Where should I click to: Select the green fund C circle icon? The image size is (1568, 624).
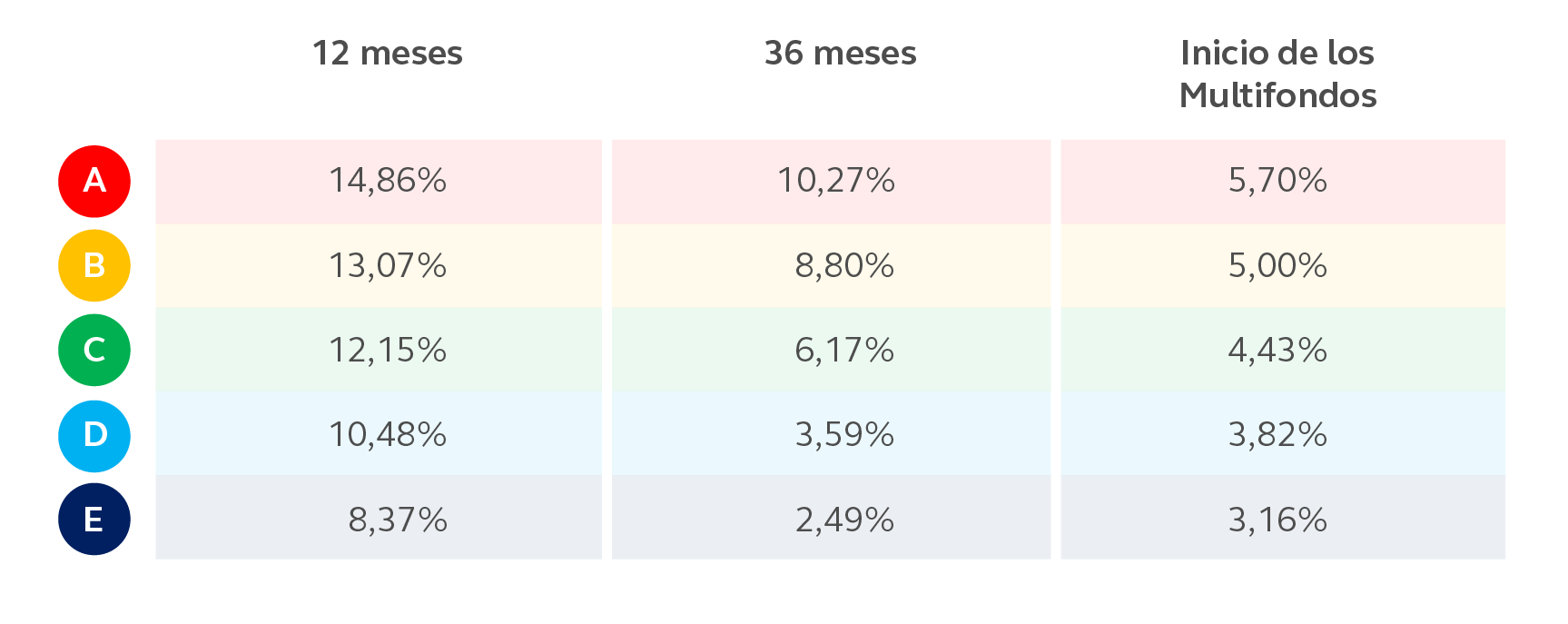[94, 350]
